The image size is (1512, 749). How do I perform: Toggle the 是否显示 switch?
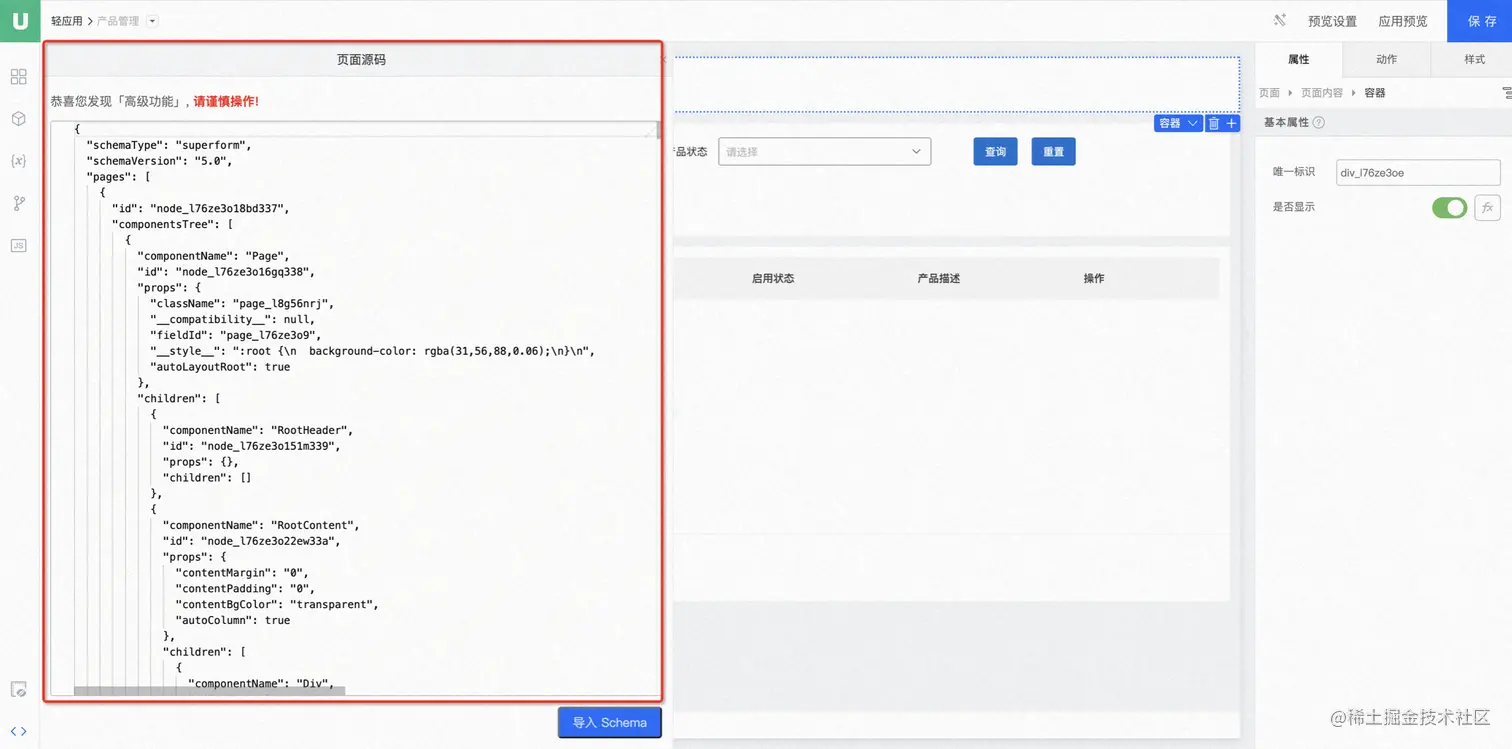1450,208
